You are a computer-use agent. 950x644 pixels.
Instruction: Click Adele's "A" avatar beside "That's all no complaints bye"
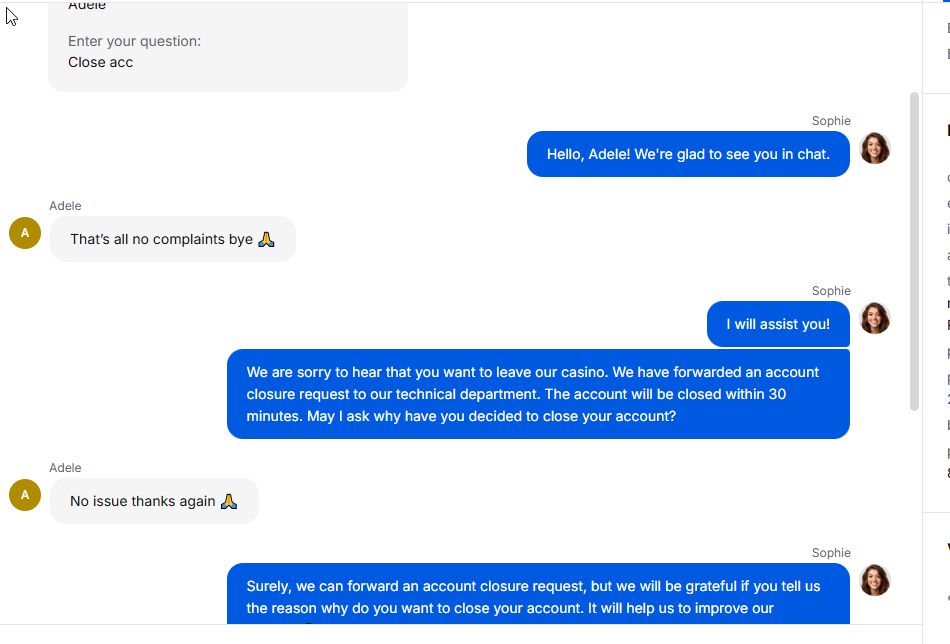(x=25, y=233)
